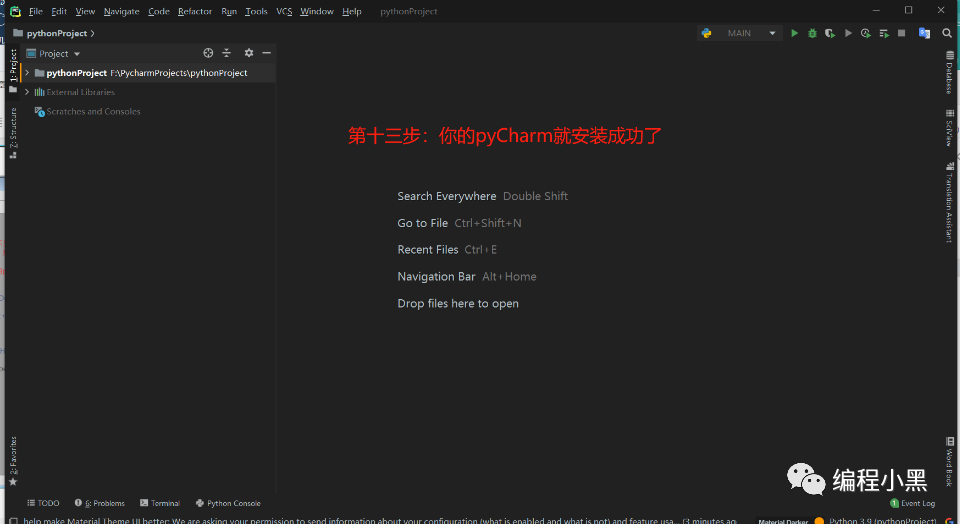Click the Python 3.9 interpreter status widget
Viewport: 960px width, 524px height.
(x=882, y=521)
